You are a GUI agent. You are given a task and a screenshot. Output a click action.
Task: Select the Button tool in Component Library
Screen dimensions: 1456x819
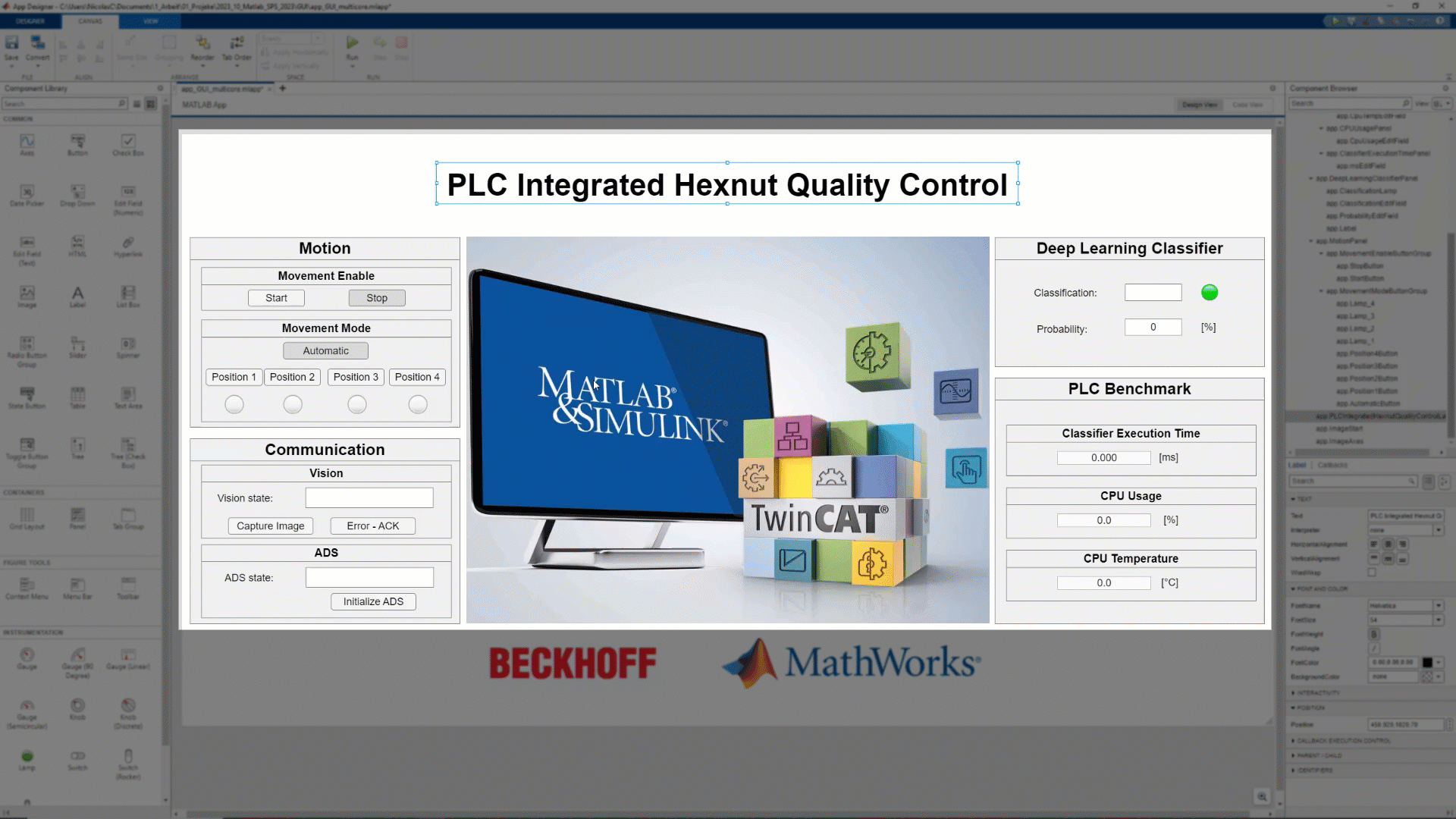(x=77, y=146)
